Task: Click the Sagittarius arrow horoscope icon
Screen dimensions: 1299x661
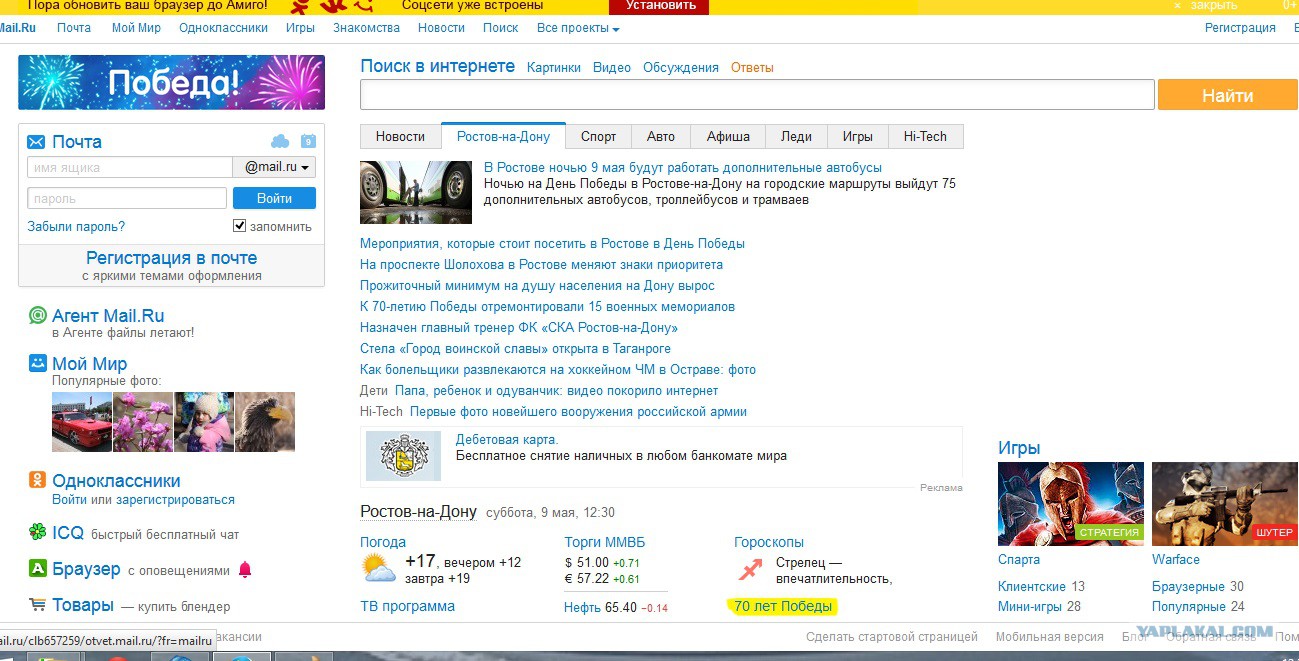Action: point(750,569)
